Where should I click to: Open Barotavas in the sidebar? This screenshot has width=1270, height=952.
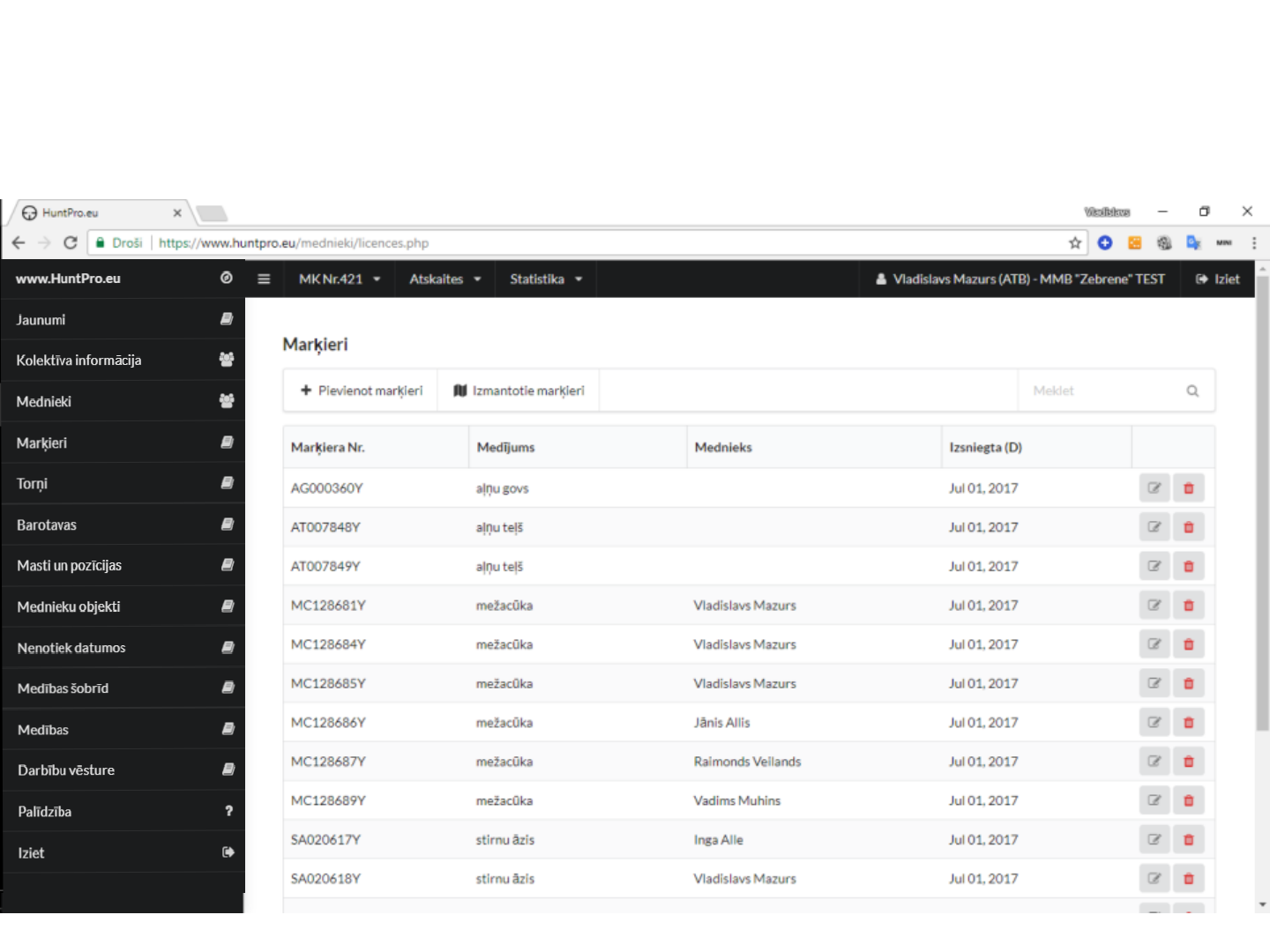click(123, 524)
